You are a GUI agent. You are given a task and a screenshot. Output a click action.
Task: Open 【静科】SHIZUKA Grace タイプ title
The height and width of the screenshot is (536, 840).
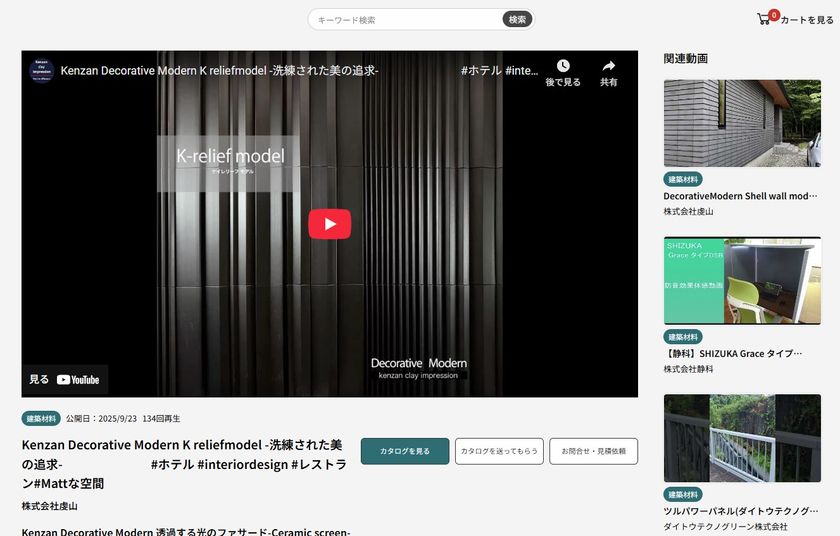(x=733, y=353)
